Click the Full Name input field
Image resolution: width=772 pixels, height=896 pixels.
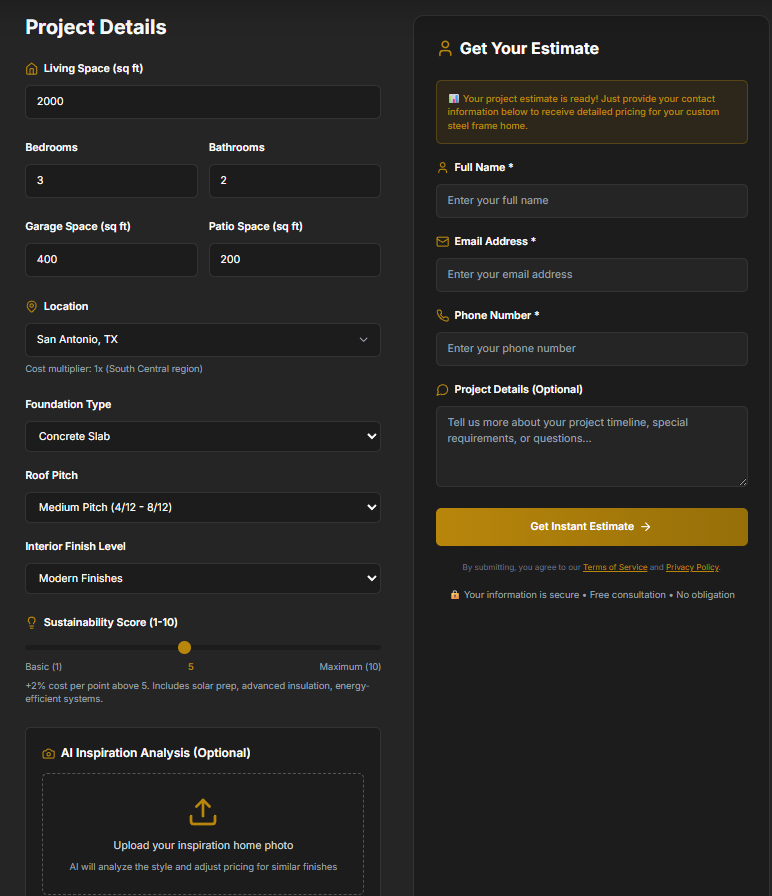pyautogui.click(x=591, y=201)
